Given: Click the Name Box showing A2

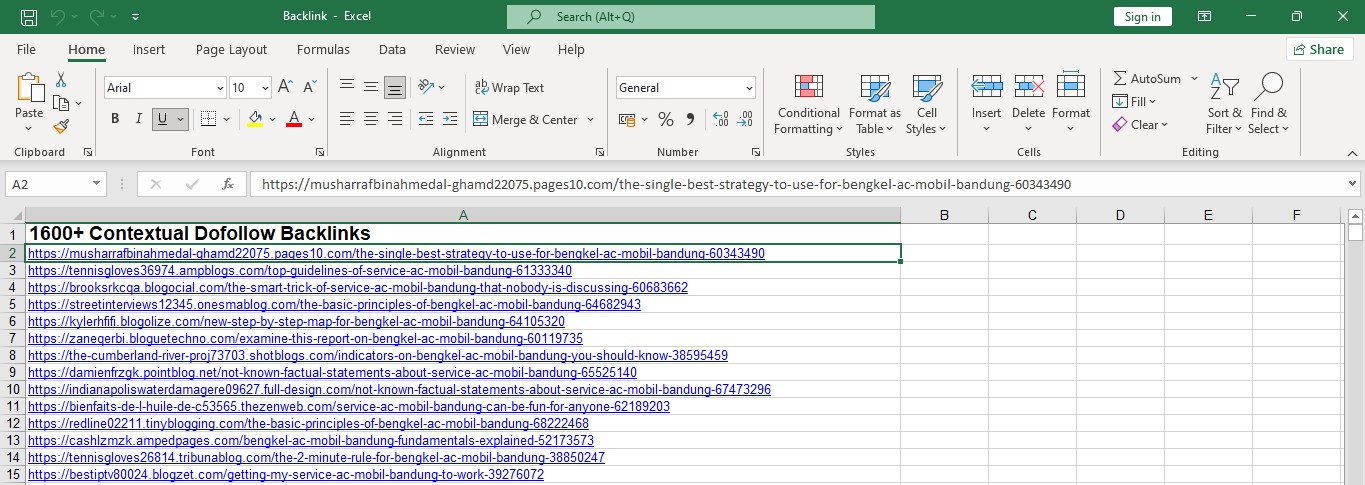Looking at the screenshot, I should pyautogui.click(x=56, y=184).
